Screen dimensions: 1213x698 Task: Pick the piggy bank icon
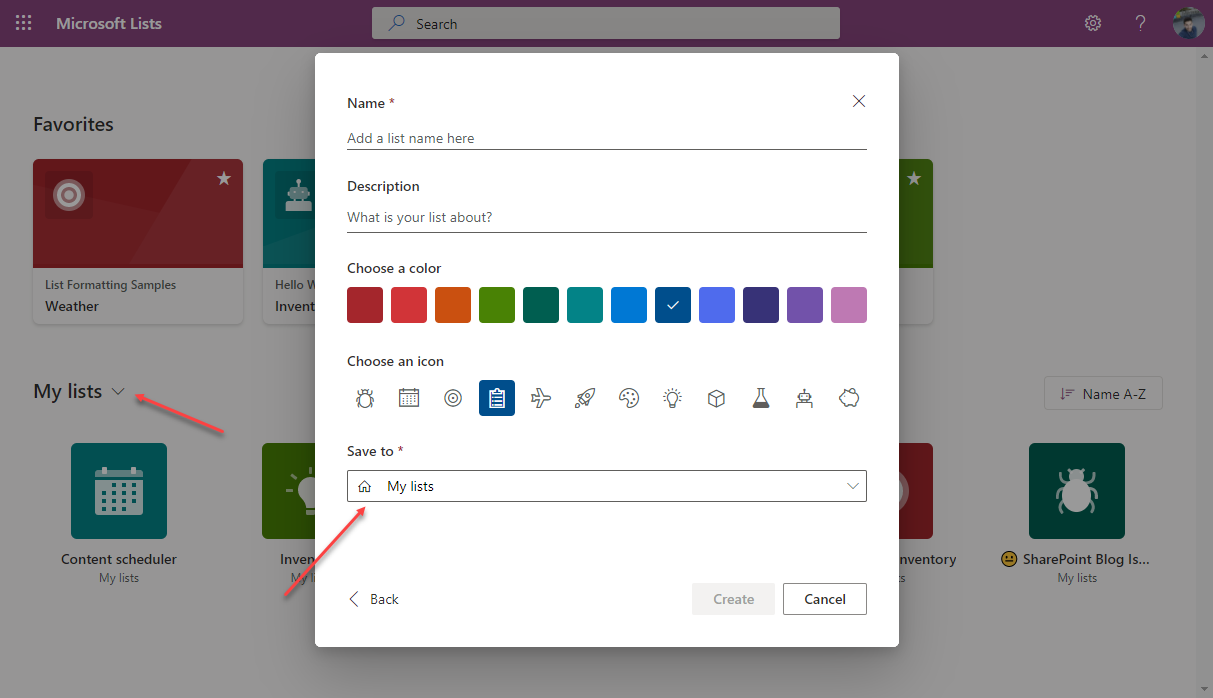click(849, 397)
